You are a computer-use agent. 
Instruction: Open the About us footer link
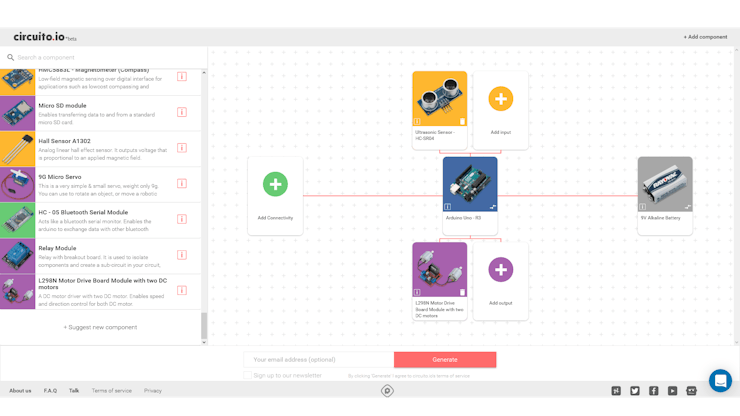coord(20,391)
